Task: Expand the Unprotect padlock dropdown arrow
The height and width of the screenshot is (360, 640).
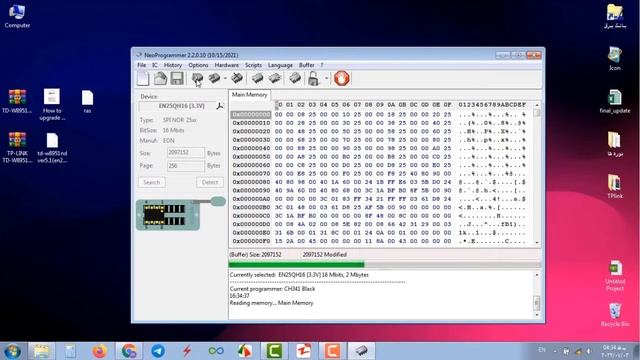Action: click(327, 78)
